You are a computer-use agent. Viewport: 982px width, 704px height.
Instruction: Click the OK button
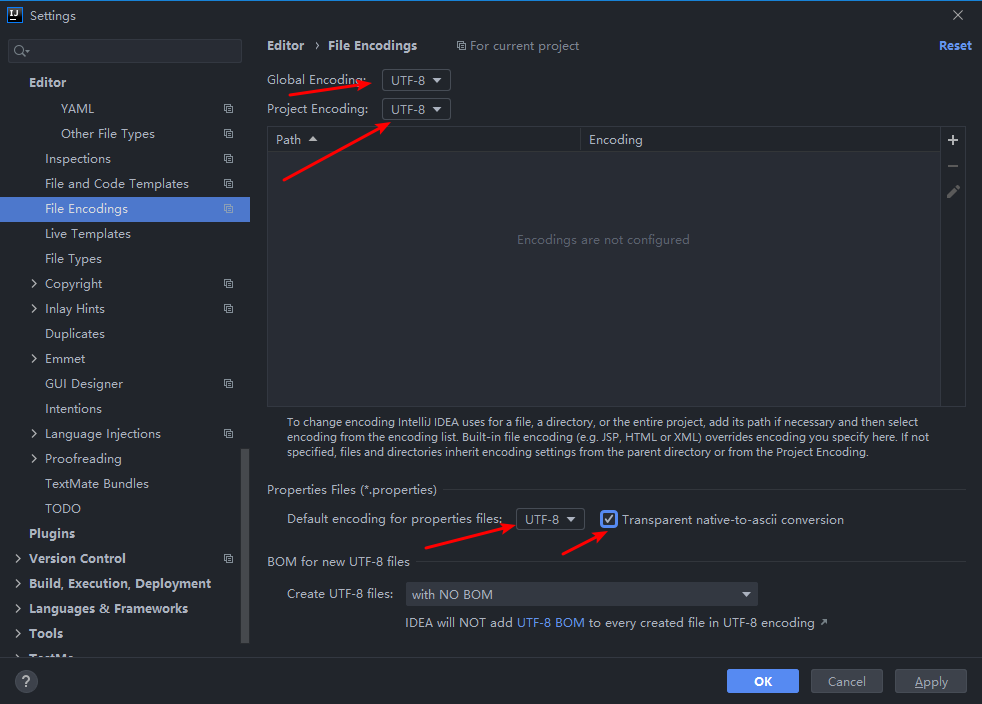pyautogui.click(x=763, y=681)
